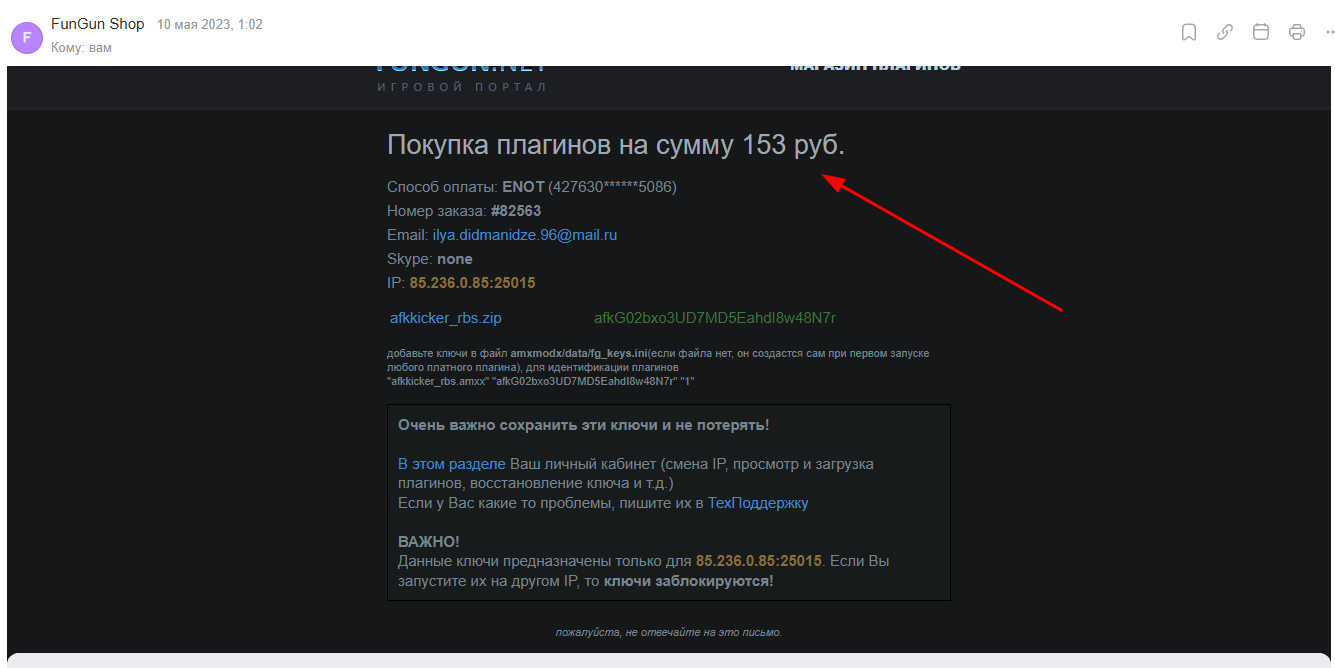Viewport: 1335px width, 668px height.
Task: Click the email link ilya.didmanidze.96@mail.ru
Action: [x=524, y=235]
